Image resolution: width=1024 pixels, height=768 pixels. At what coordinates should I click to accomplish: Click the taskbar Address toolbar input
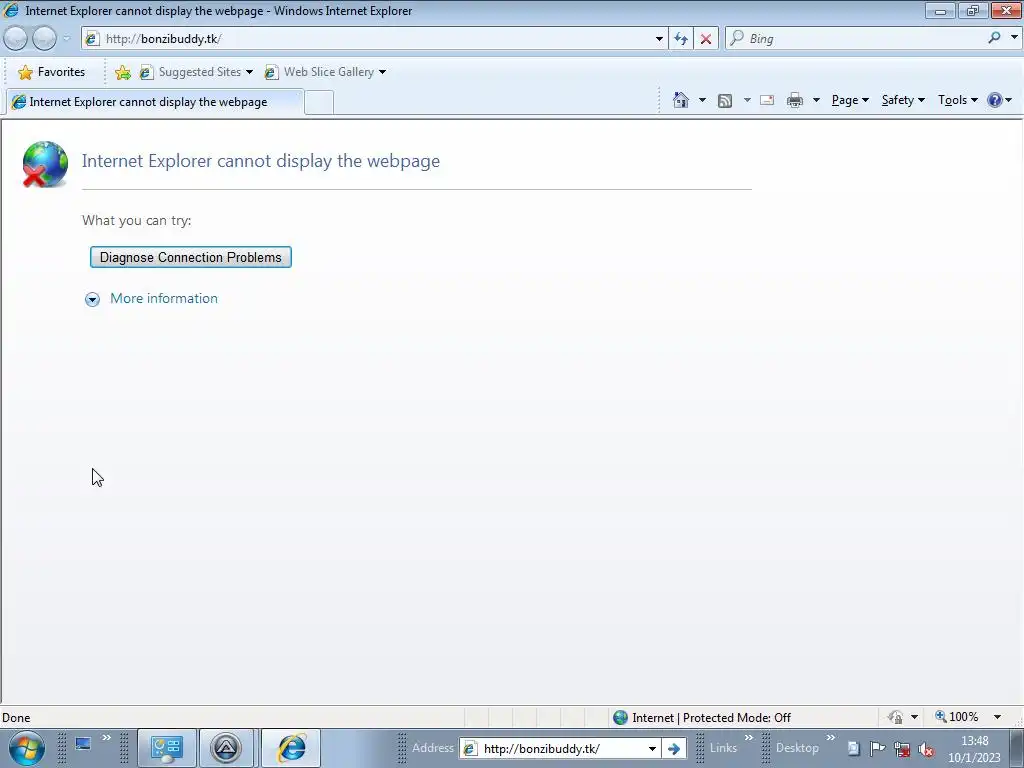(551, 748)
